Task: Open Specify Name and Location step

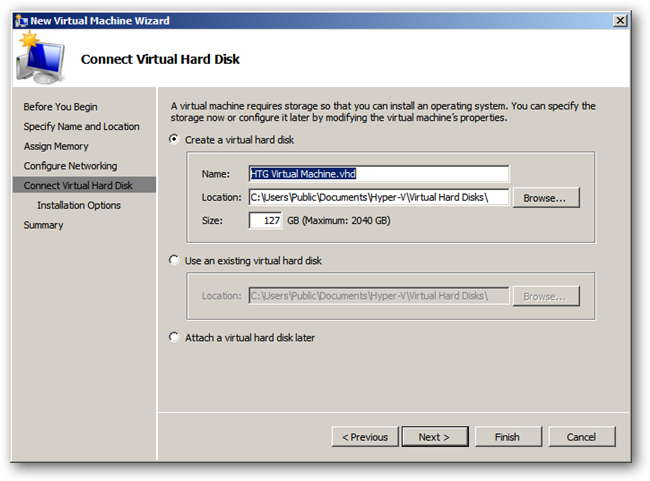Action: click(81, 126)
